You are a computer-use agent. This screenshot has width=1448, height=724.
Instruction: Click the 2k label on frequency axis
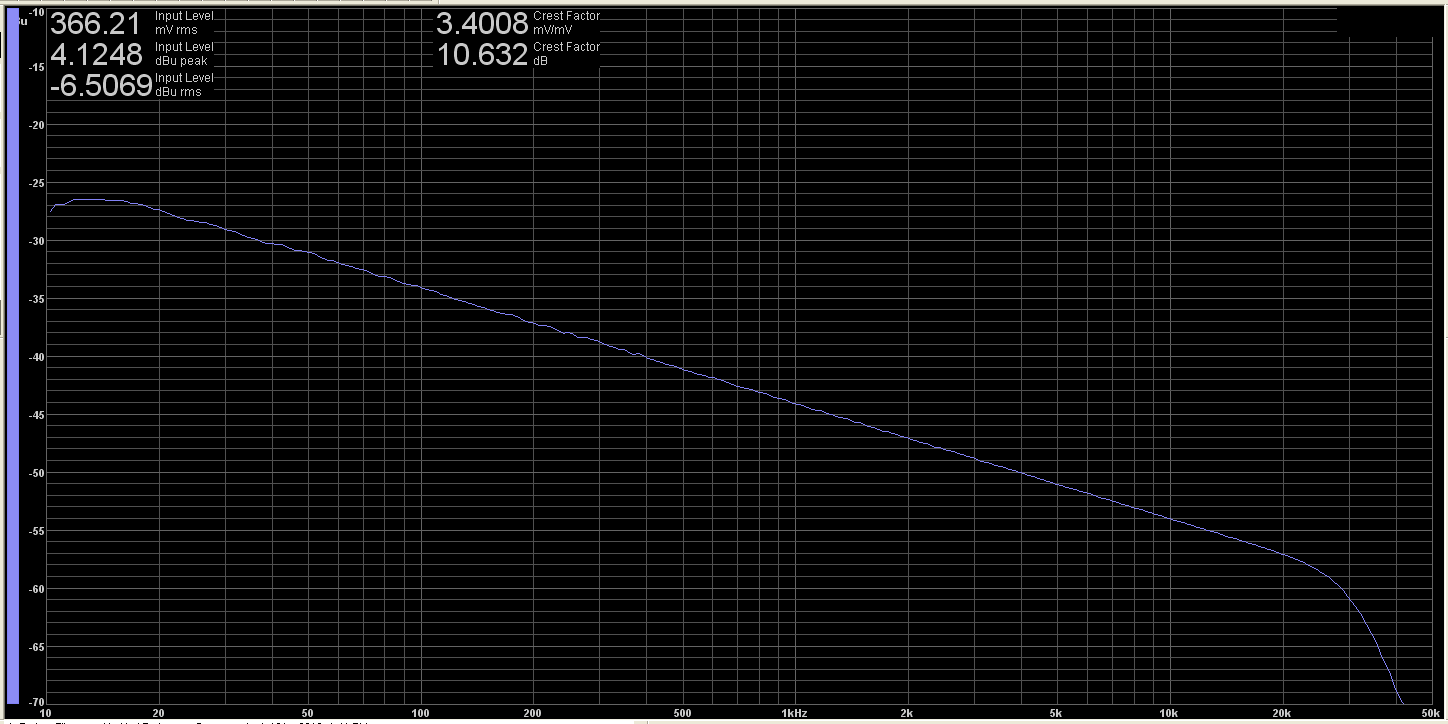[907, 713]
